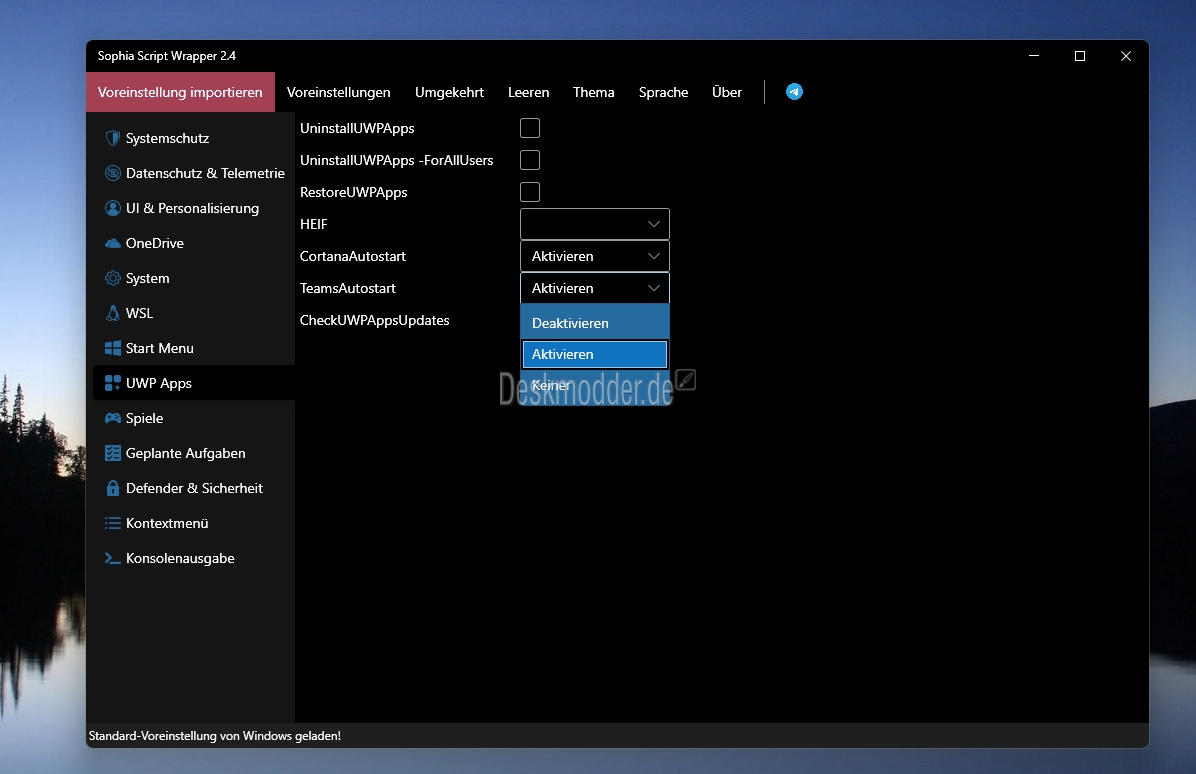
Task: Minimize the Sophia Script Wrapper window
Action: point(1034,56)
